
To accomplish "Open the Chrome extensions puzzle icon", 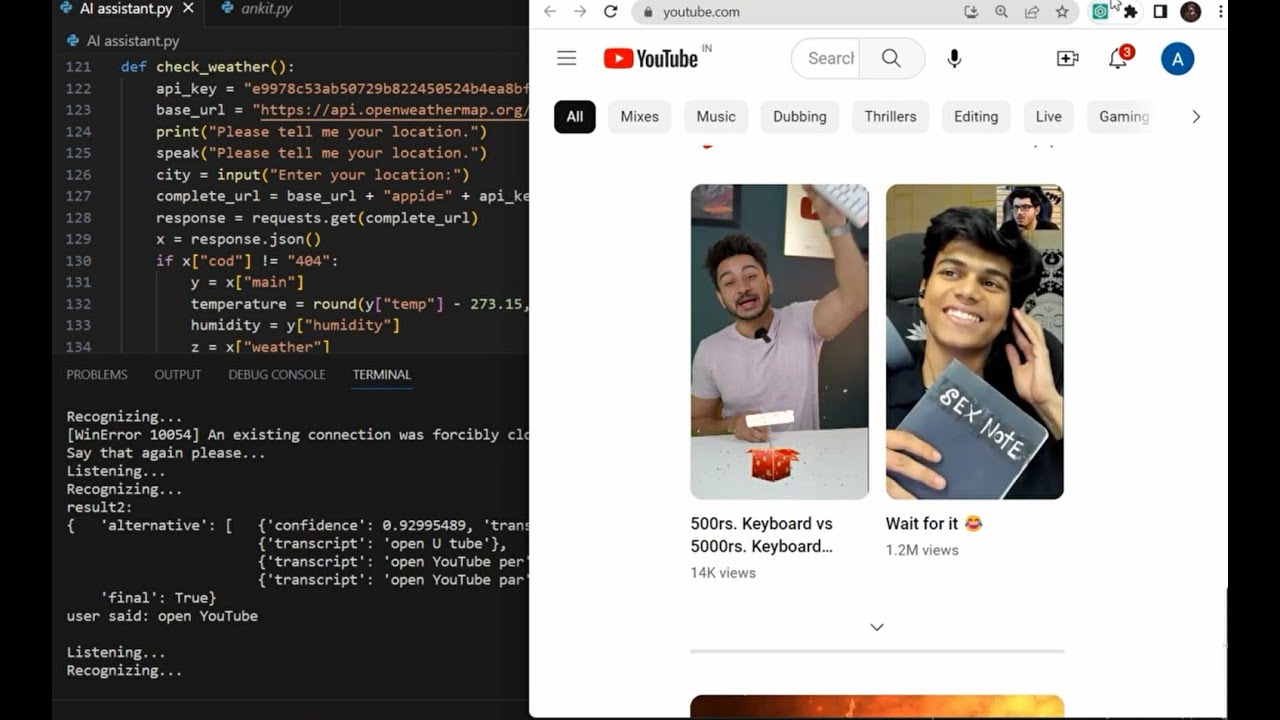I will click(x=1128, y=12).
